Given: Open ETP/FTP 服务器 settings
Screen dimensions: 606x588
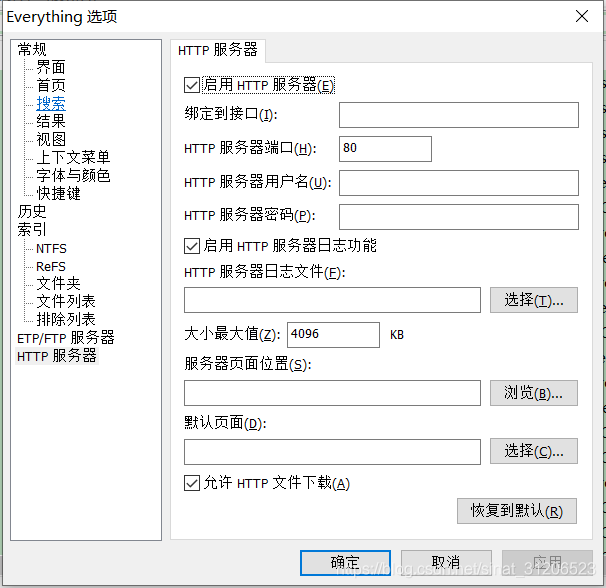Looking at the screenshot, I should point(66,337).
